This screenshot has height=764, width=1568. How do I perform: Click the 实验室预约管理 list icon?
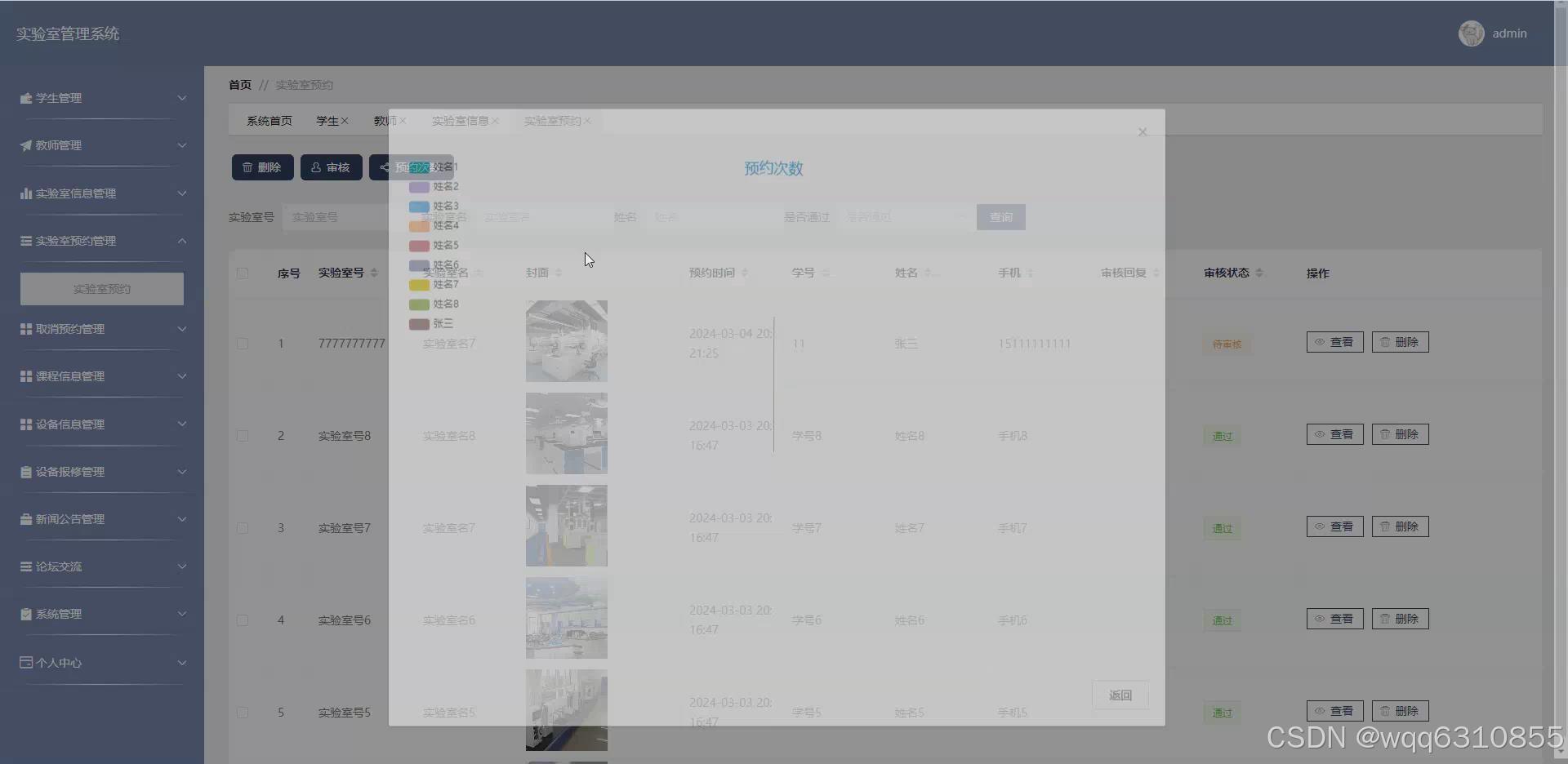pos(26,241)
